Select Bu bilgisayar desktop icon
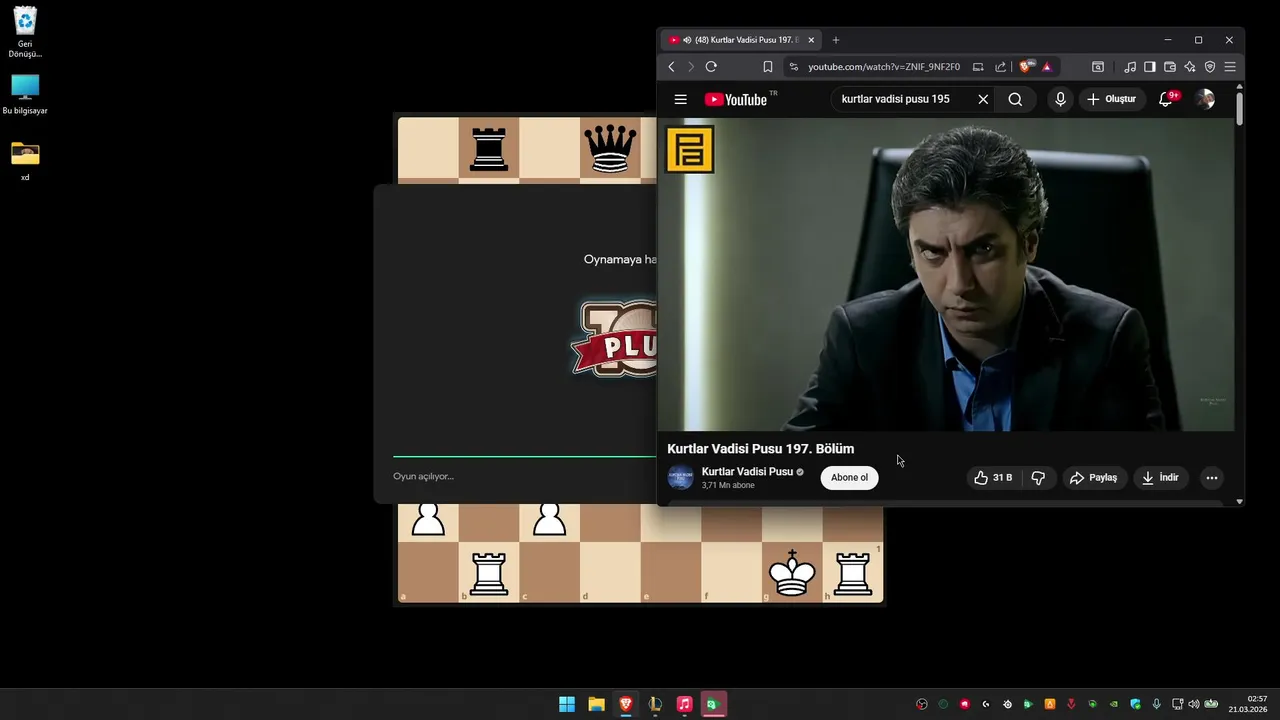The image size is (1280, 720). point(25,95)
